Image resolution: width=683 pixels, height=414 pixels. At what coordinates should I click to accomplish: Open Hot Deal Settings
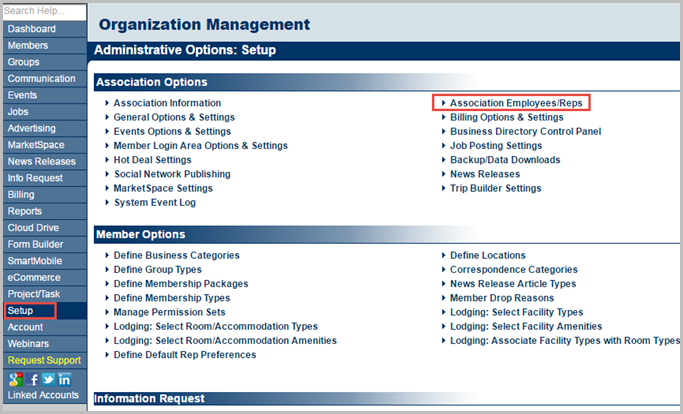point(152,160)
